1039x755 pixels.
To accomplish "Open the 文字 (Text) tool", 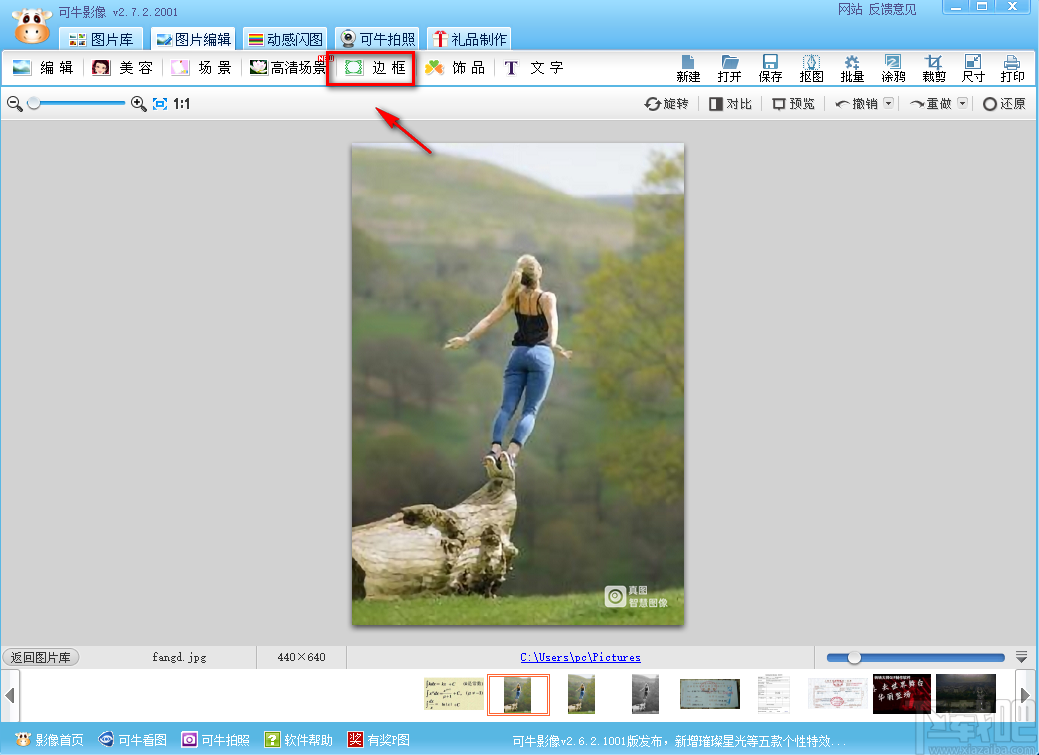I will point(533,68).
